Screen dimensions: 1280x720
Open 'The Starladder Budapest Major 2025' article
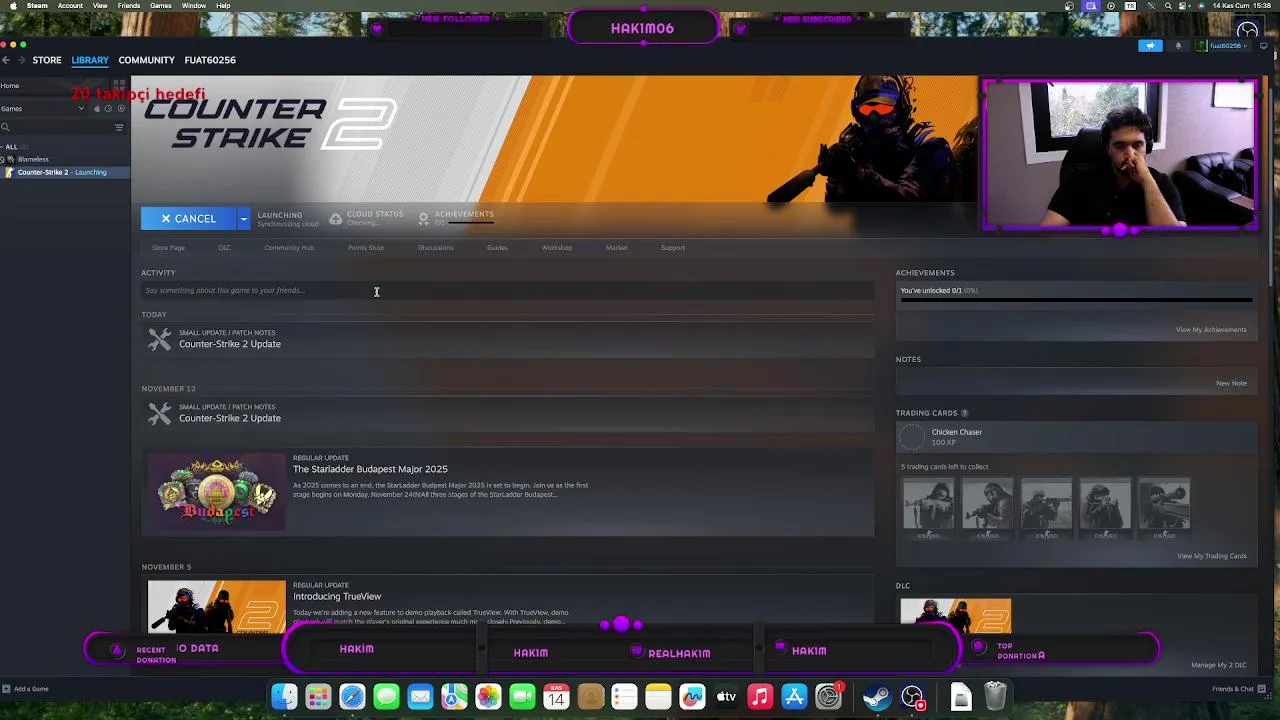coord(370,469)
